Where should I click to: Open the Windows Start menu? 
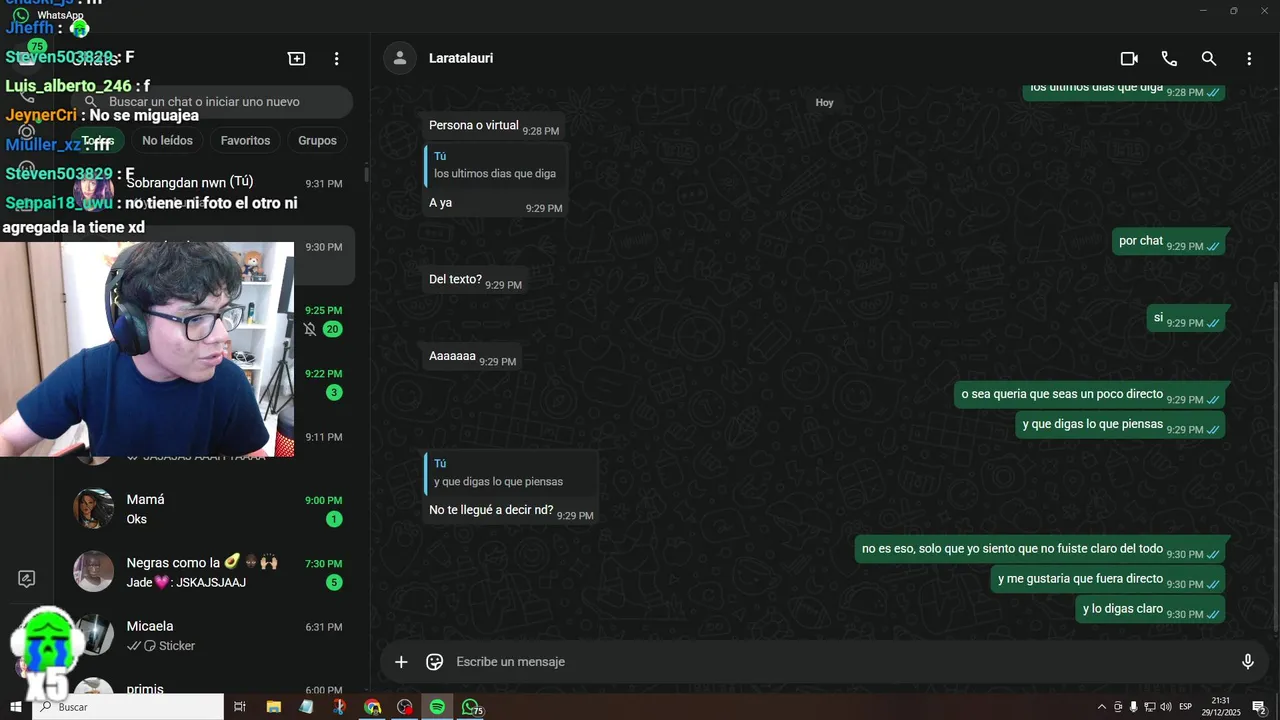pyautogui.click(x=15, y=707)
